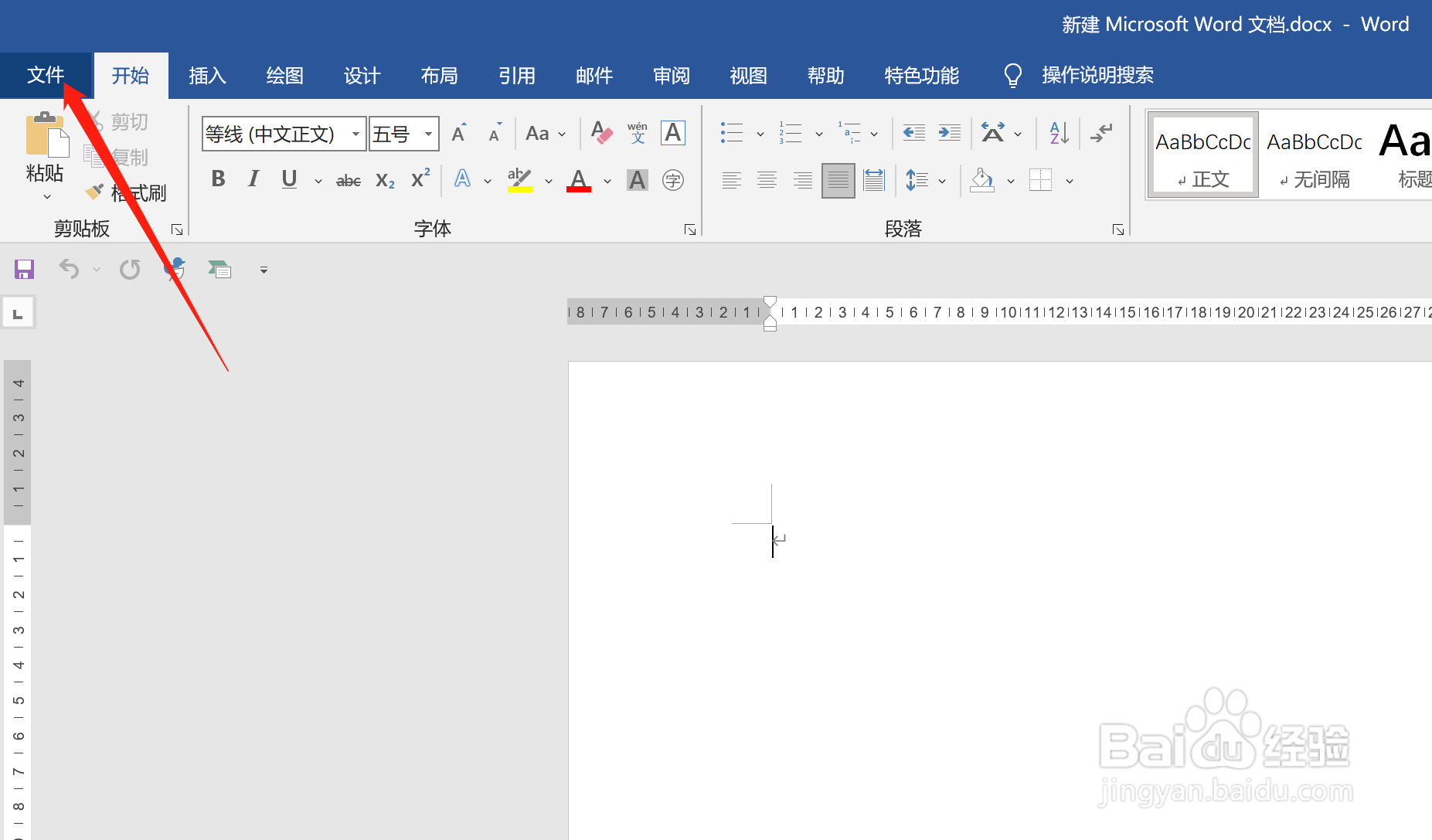Viewport: 1432px width, 840px height.
Task: Open the 特色功能 tab
Action: click(x=921, y=76)
